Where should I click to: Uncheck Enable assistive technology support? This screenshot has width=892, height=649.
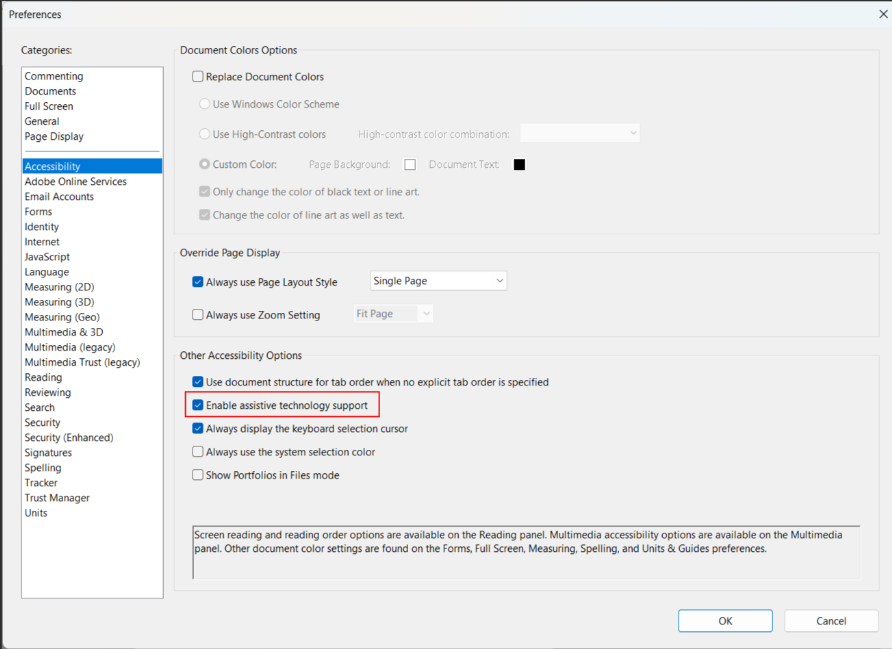pos(197,406)
